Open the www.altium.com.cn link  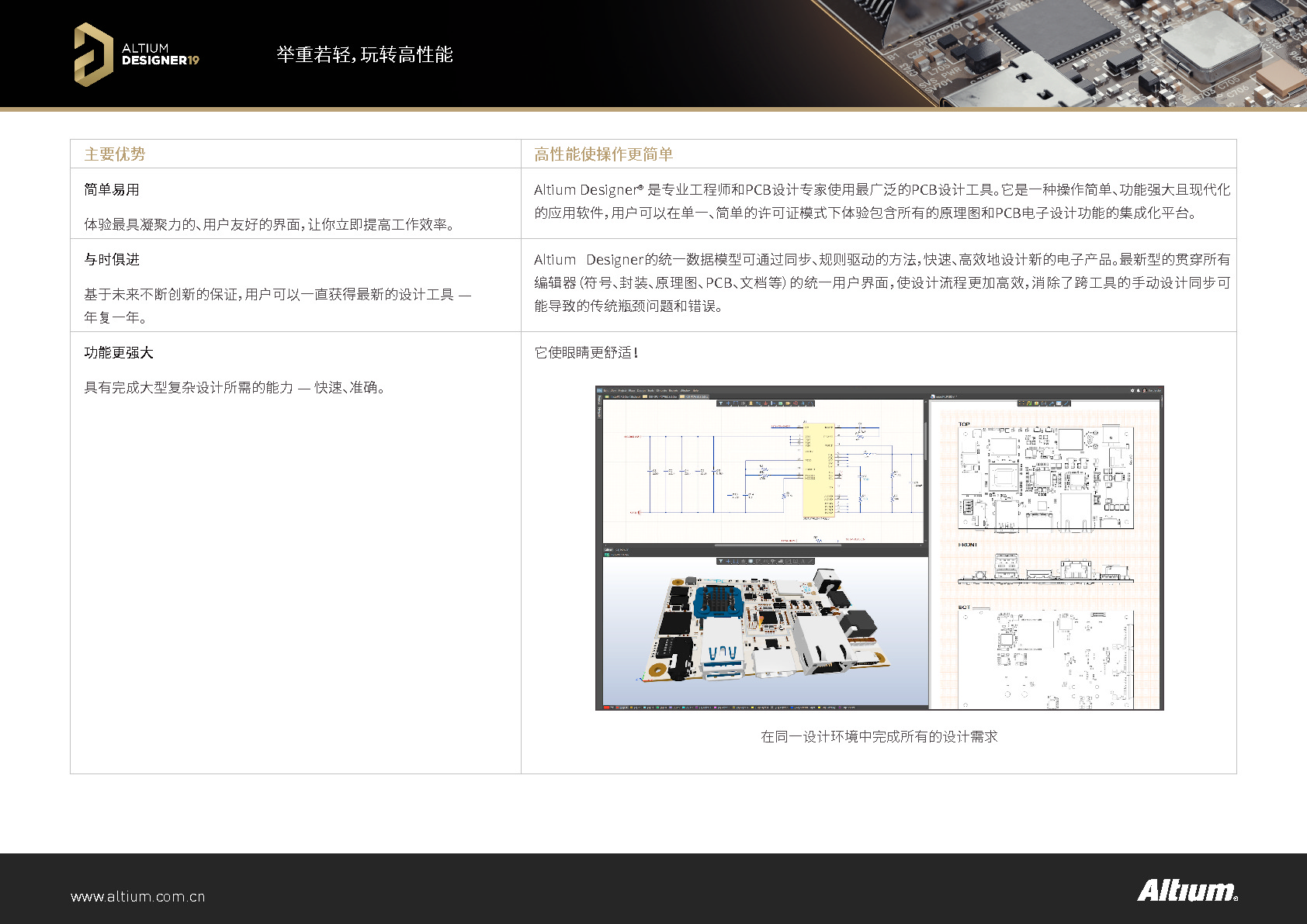[137, 897]
